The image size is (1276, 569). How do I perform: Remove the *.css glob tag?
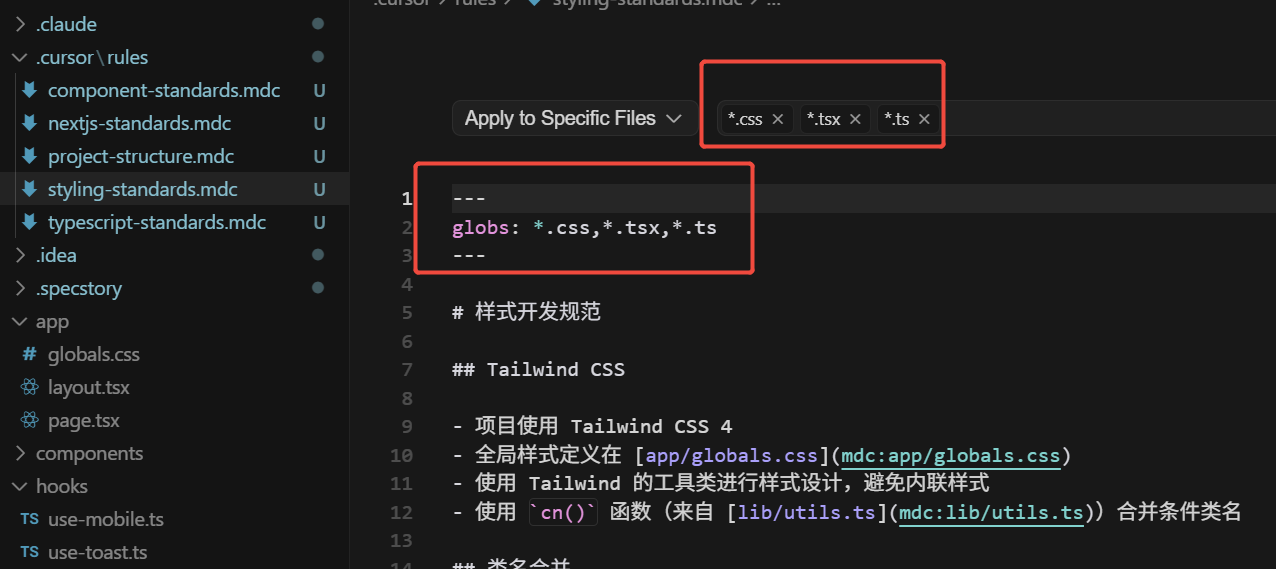(x=778, y=119)
